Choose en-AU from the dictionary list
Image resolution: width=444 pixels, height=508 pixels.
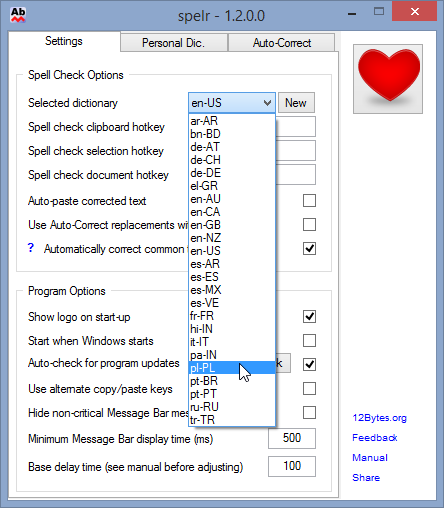[232, 199]
